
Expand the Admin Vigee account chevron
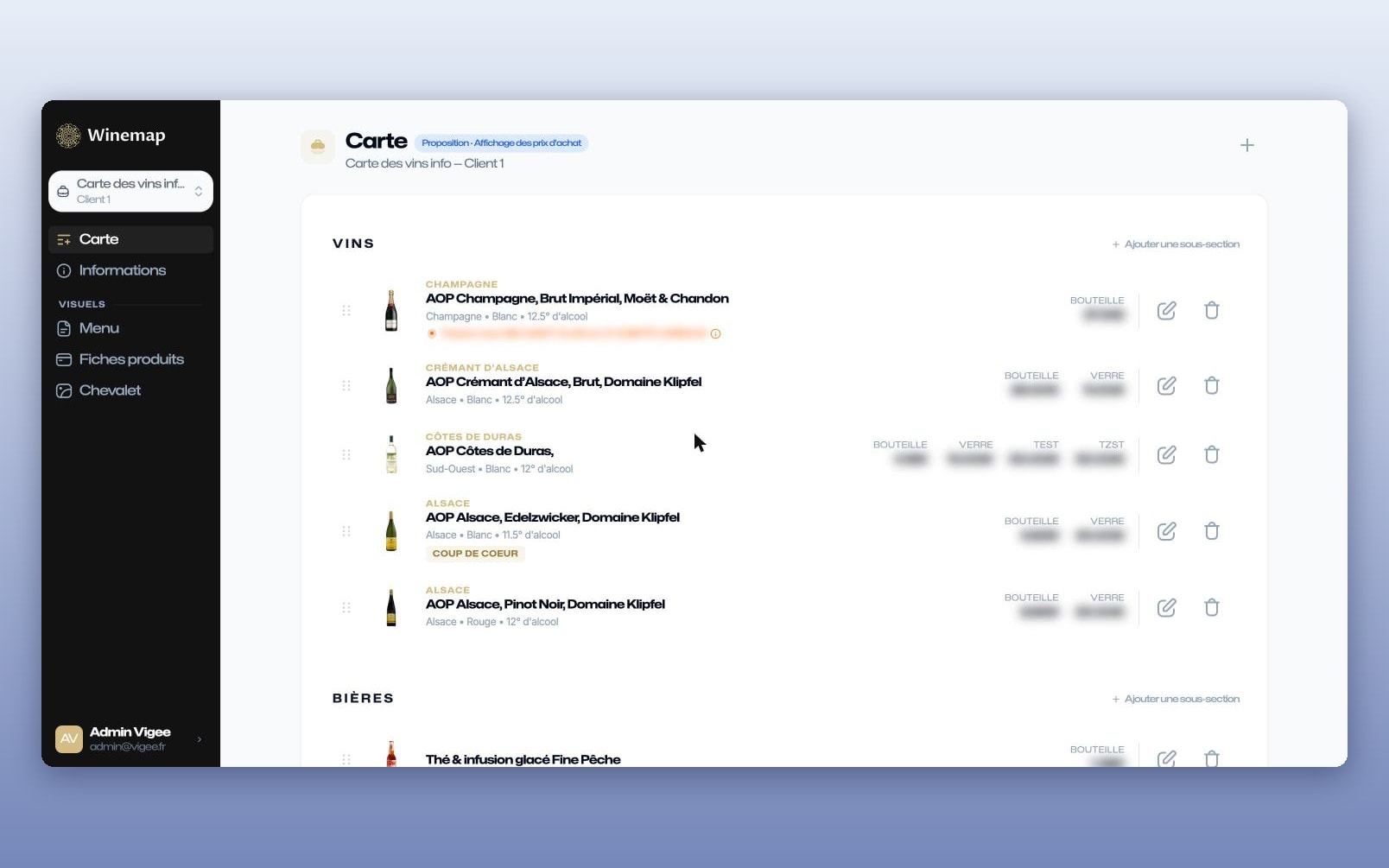coord(200,739)
